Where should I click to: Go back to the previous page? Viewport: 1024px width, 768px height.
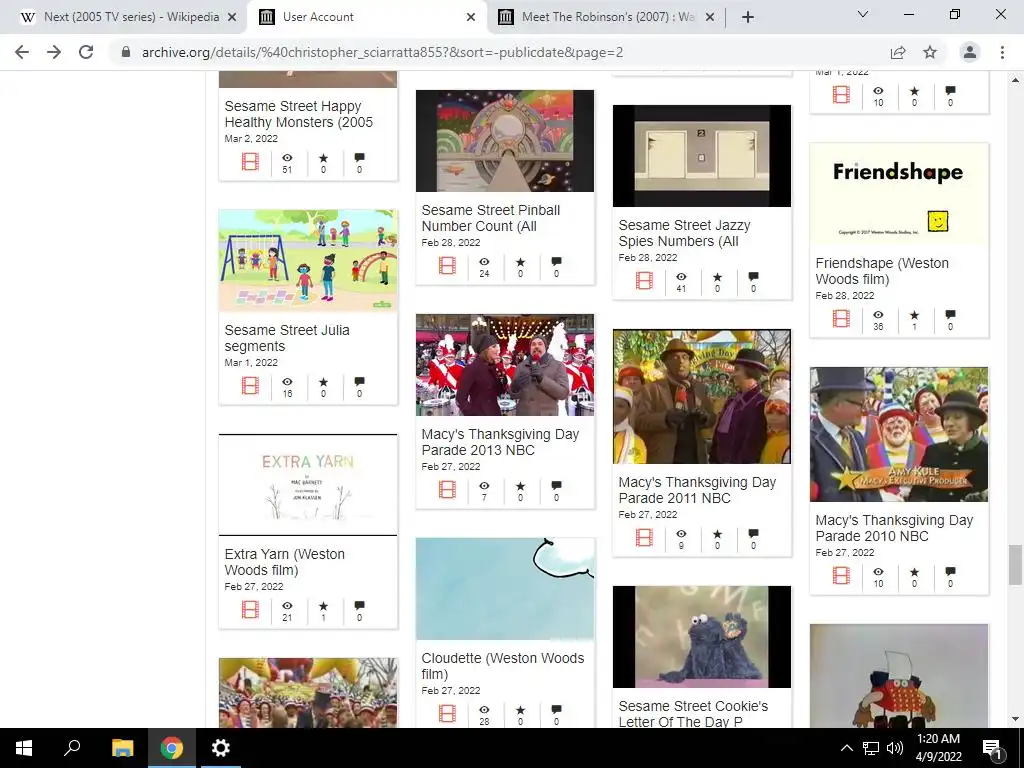pyautogui.click(x=22, y=52)
